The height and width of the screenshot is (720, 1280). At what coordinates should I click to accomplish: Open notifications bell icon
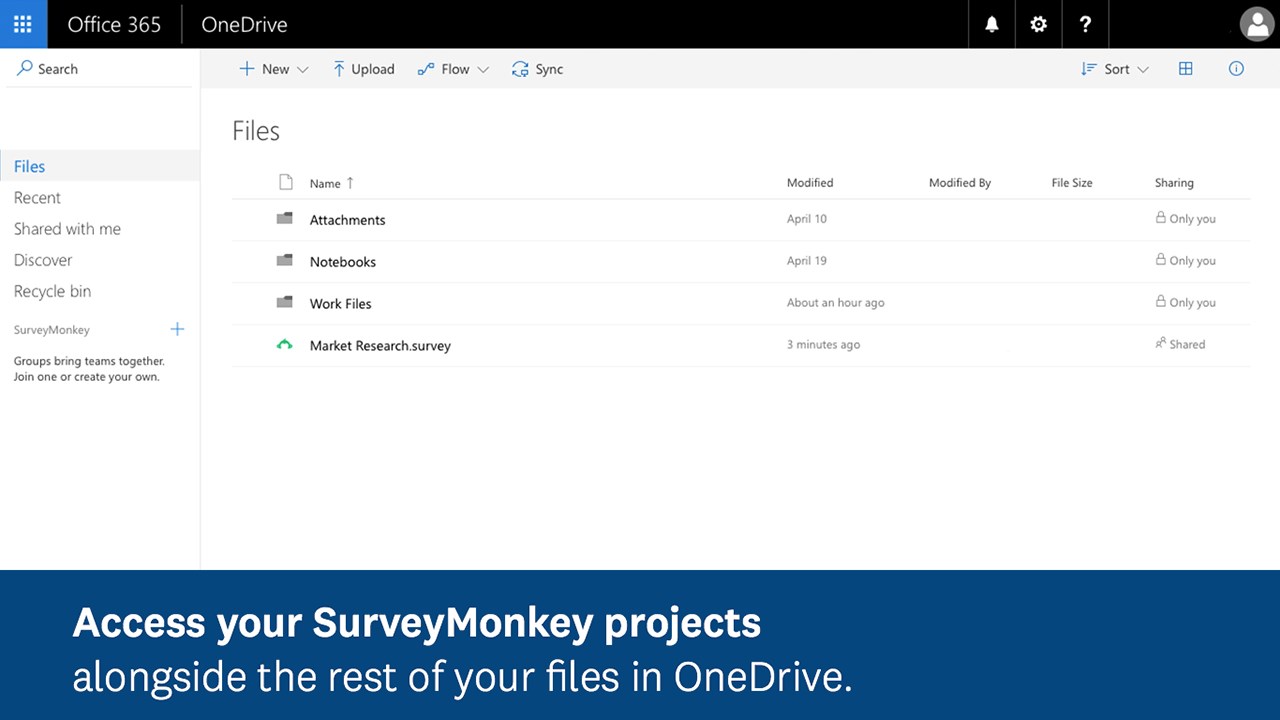tap(992, 24)
